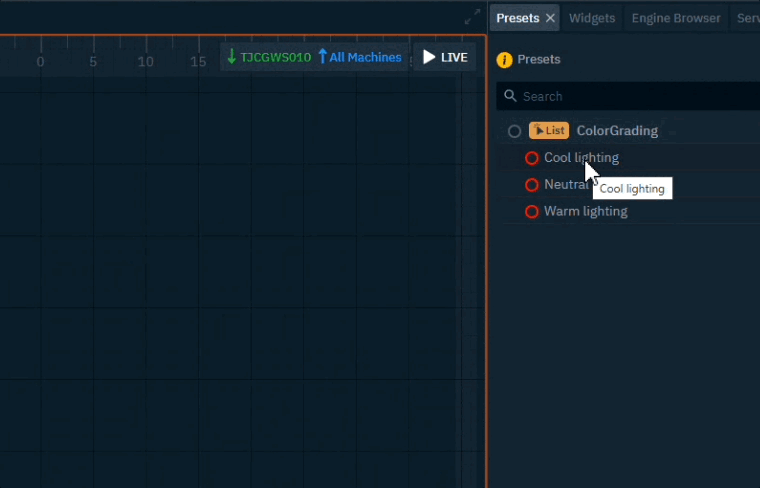The height and width of the screenshot is (488, 760).
Task: Click the search magnifier icon
Action: point(511,97)
